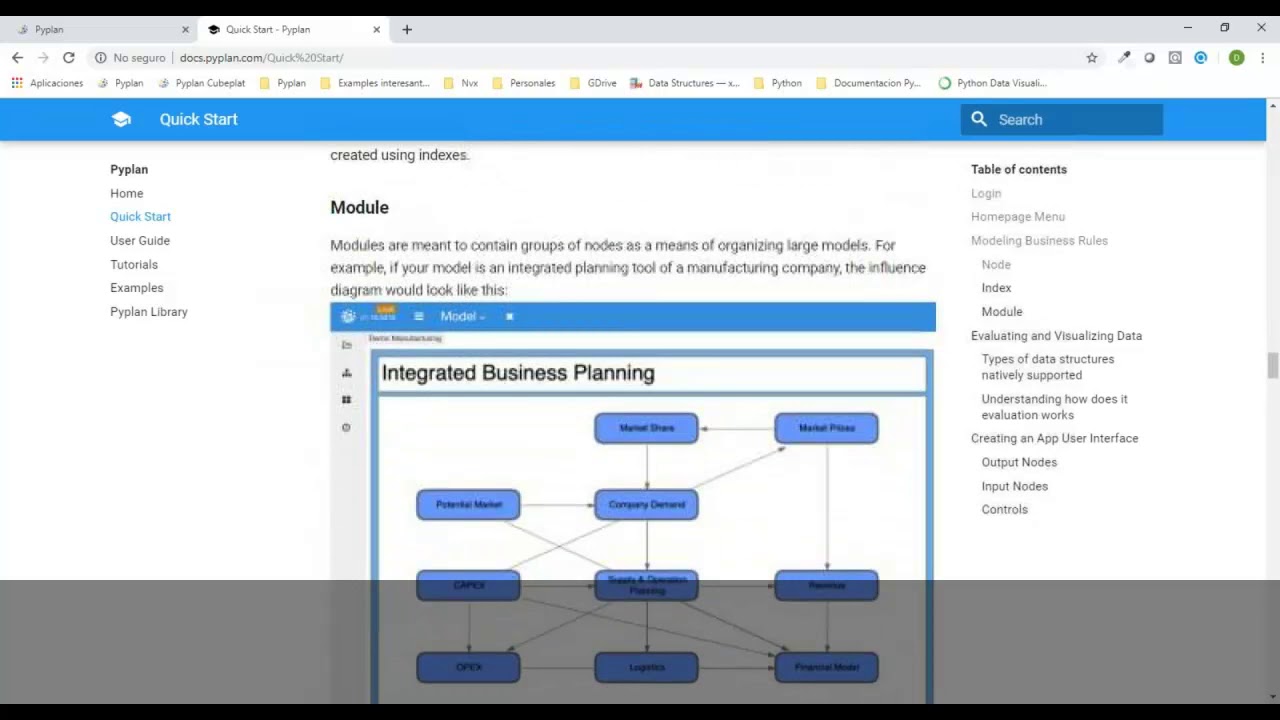Jump to Login in table of contents
Image resolution: width=1280 pixels, height=720 pixels.
pos(986,193)
